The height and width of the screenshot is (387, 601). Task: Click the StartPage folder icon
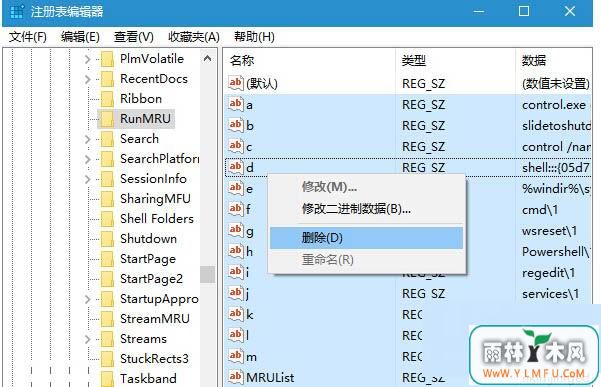(107, 259)
